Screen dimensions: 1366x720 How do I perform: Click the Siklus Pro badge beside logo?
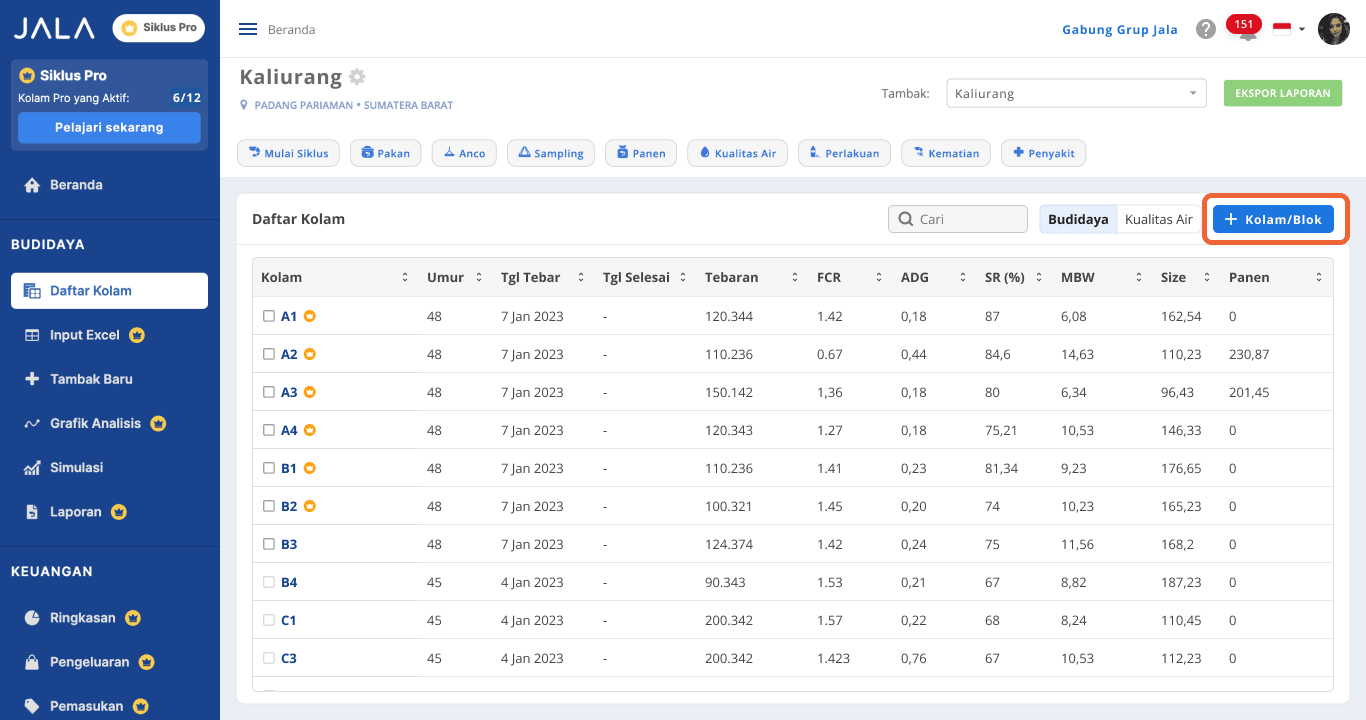point(158,28)
